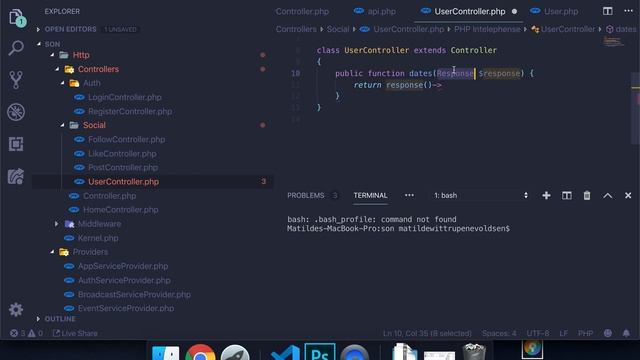Click the Controllers breadcrumb segment
640x360 pixels.
click(x=296, y=29)
